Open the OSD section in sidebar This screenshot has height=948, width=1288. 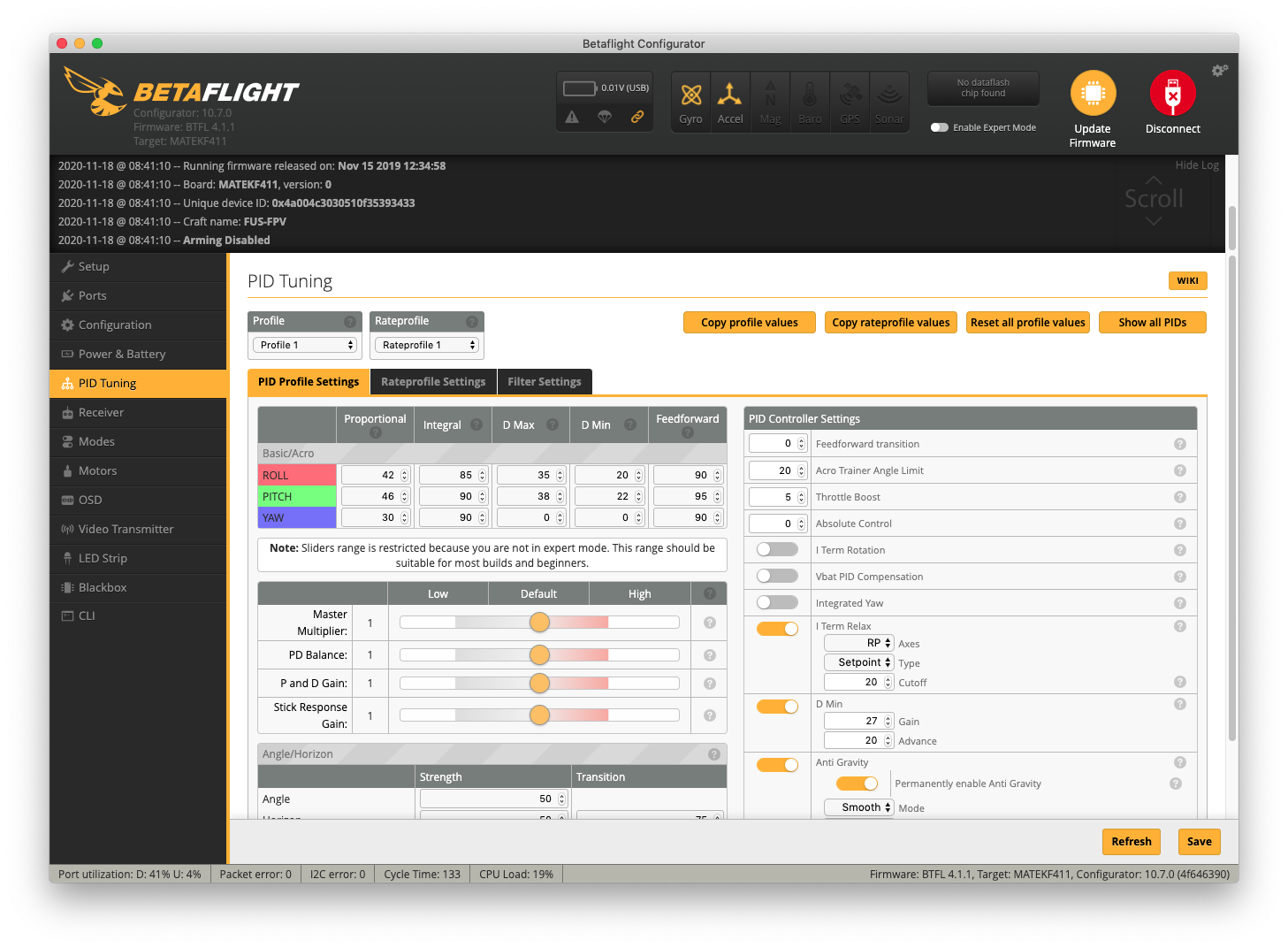(x=138, y=501)
